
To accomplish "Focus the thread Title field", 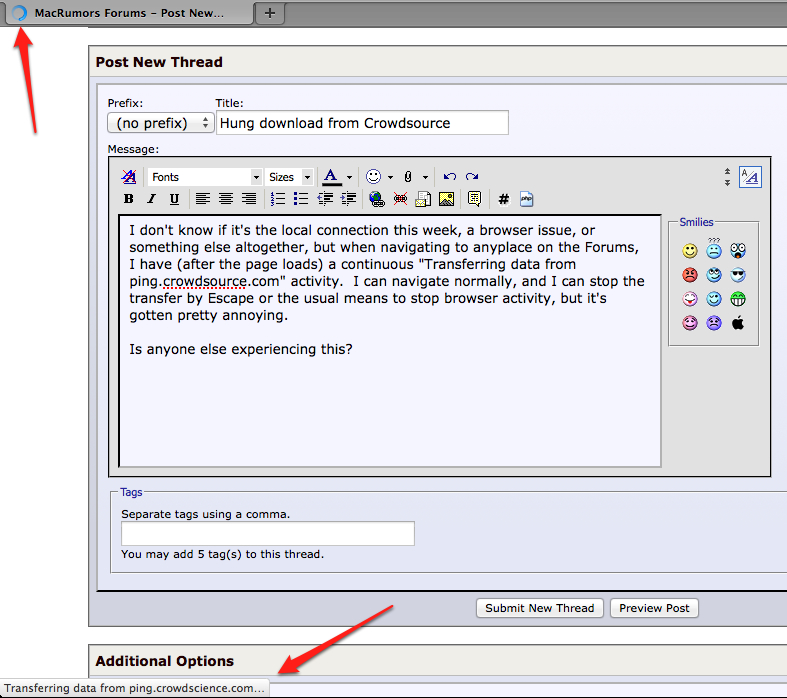I will tap(362, 123).
